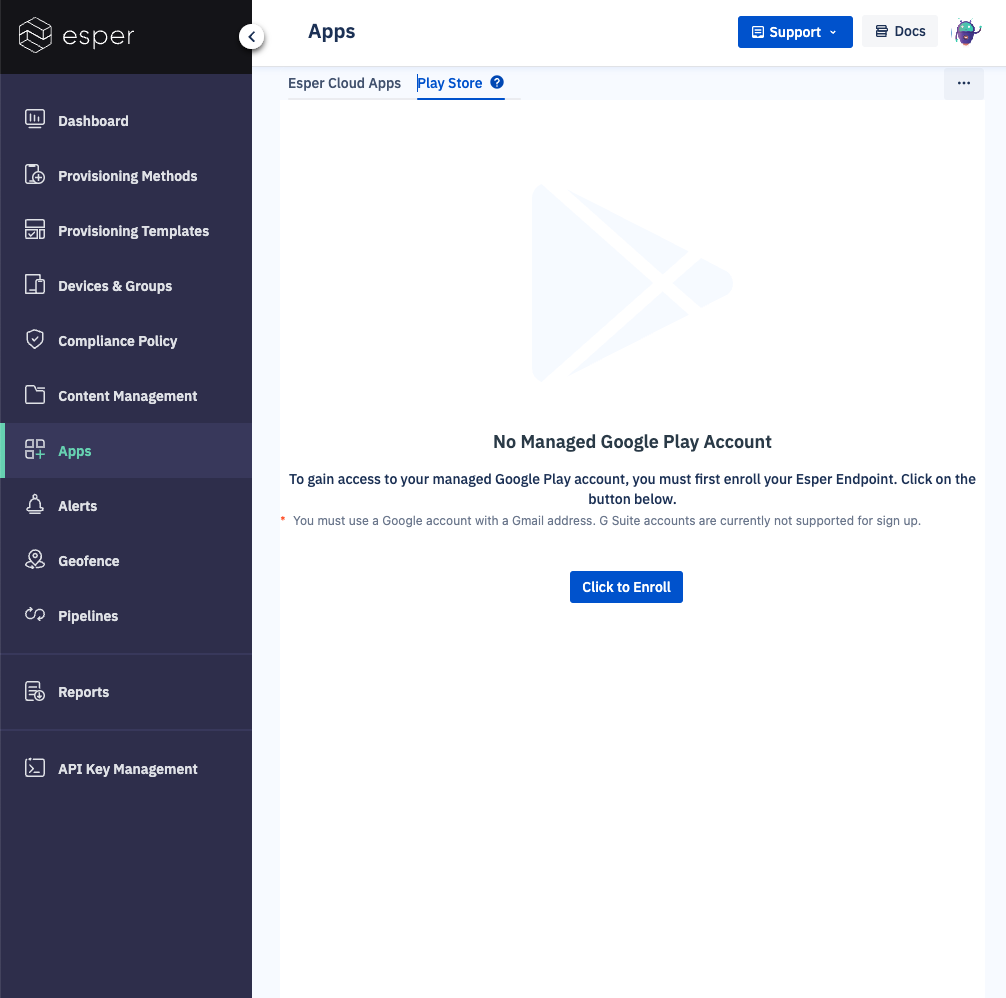Viewport: 1006px width, 998px height.
Task: Click the Provisioning Templates icon
Action: point(35,230)
